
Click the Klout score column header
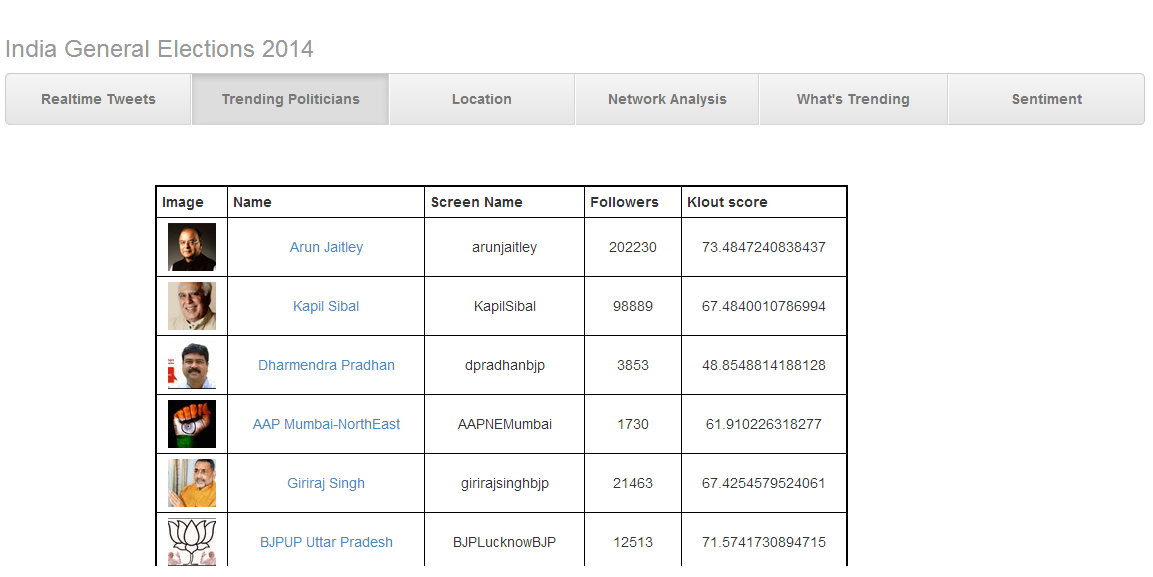click(x=727, y=202)
